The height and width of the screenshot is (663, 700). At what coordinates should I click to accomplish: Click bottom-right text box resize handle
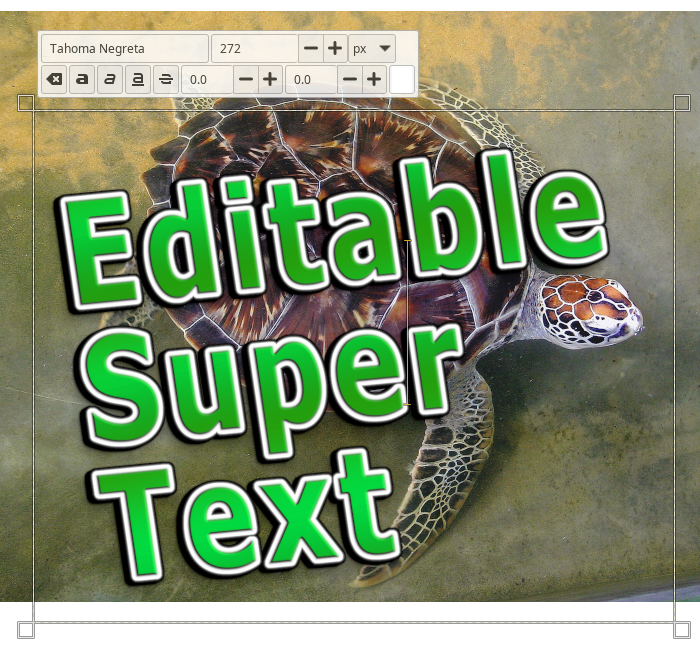[682, 630]
